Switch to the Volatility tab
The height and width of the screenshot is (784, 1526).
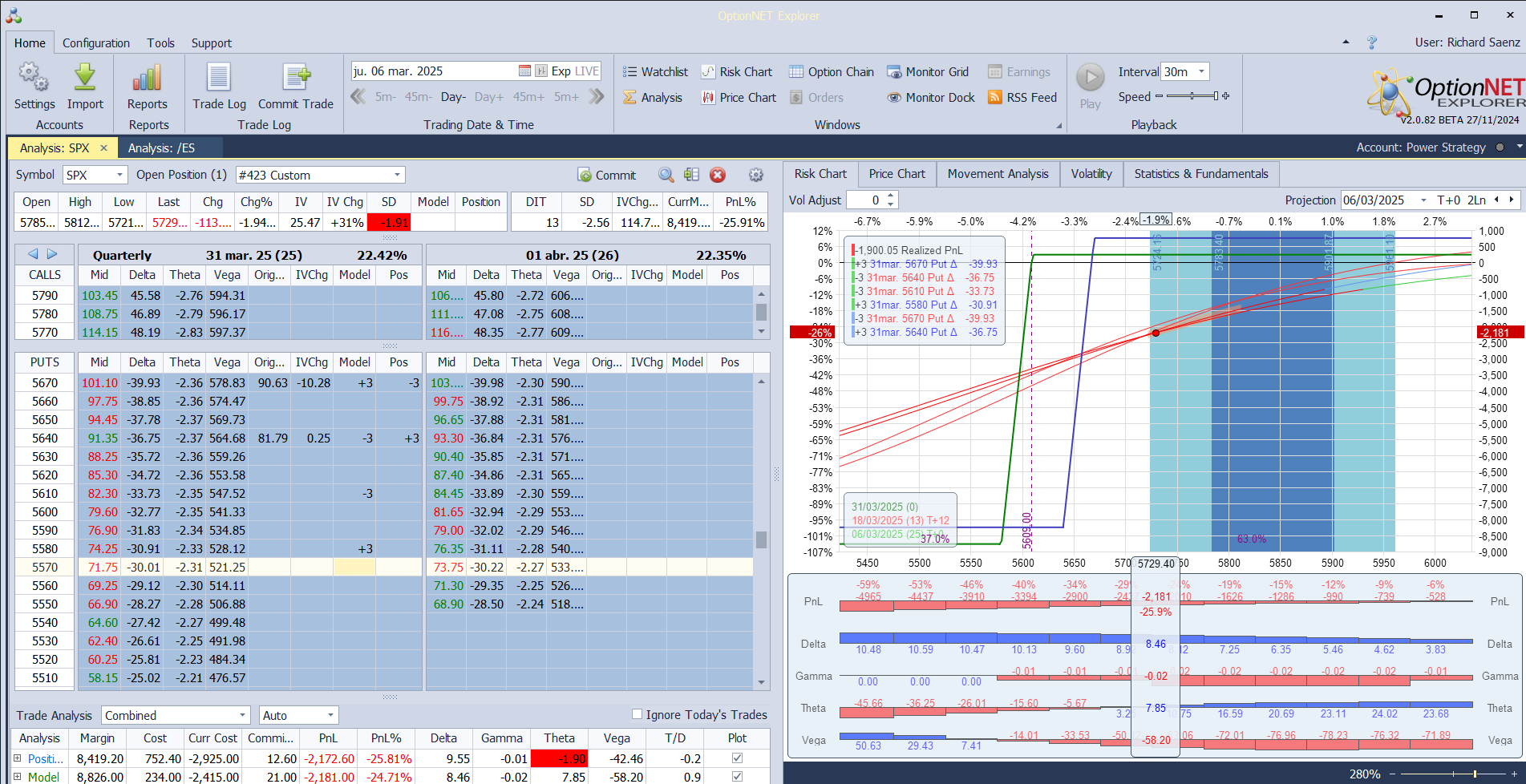(1091, 174)
